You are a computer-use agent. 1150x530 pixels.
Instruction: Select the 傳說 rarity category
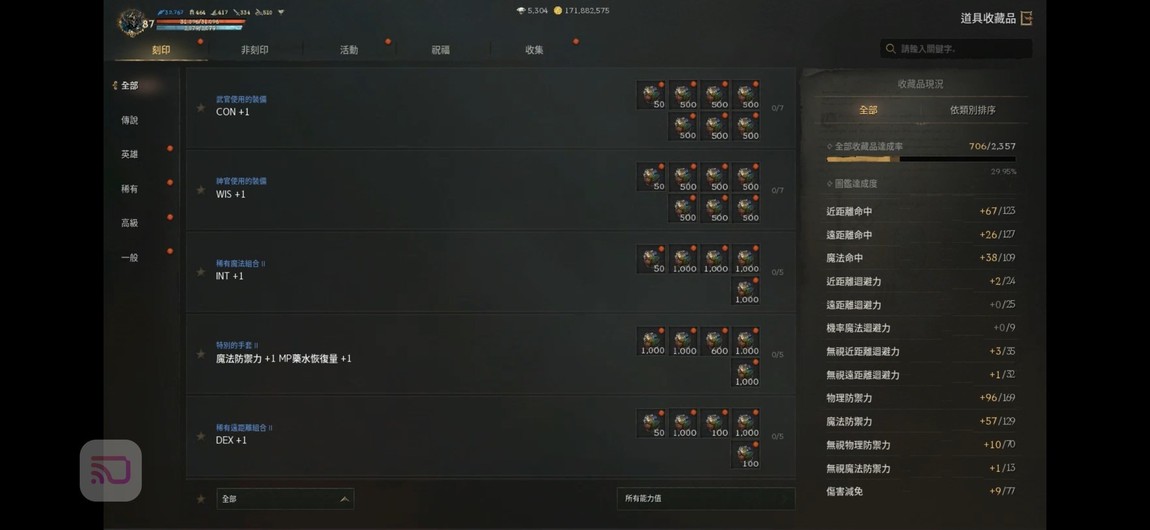pyautogui.click(x=130, y=120)
